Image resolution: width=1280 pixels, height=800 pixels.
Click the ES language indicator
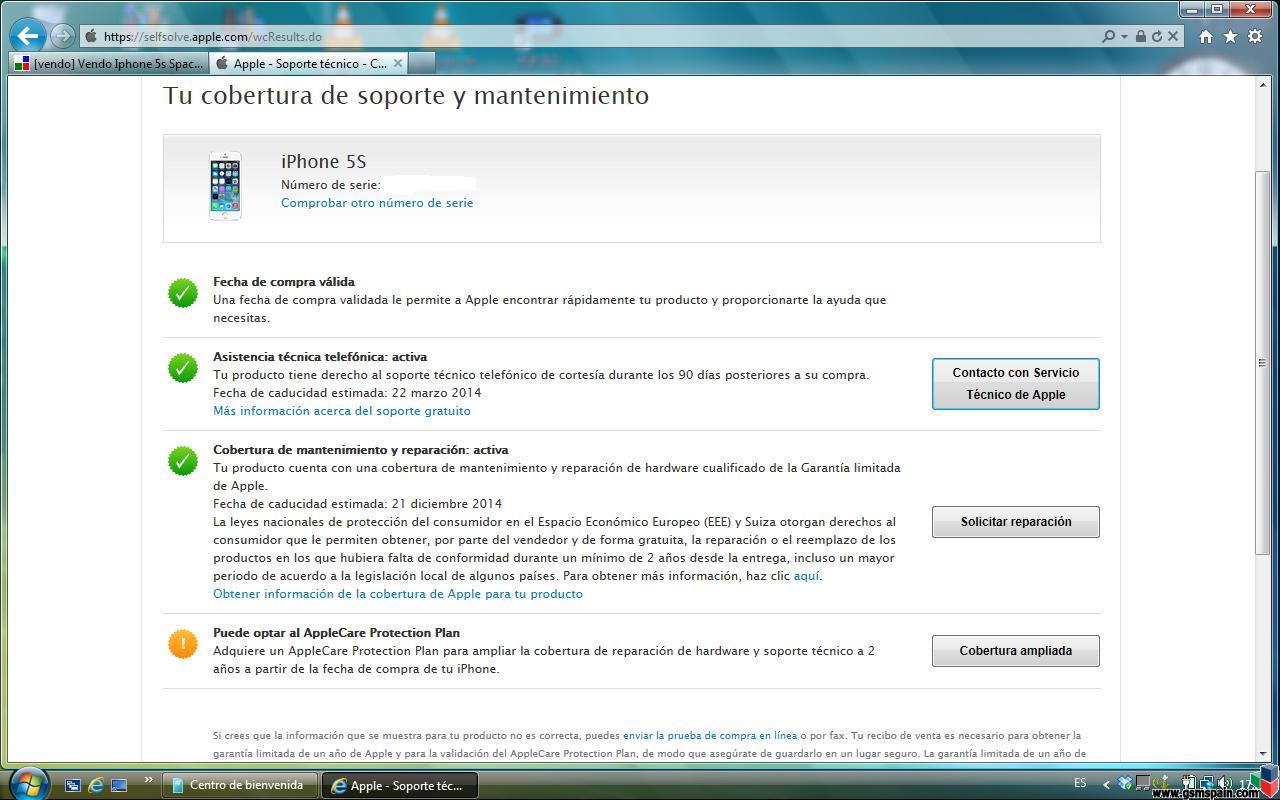(1080, 784)
